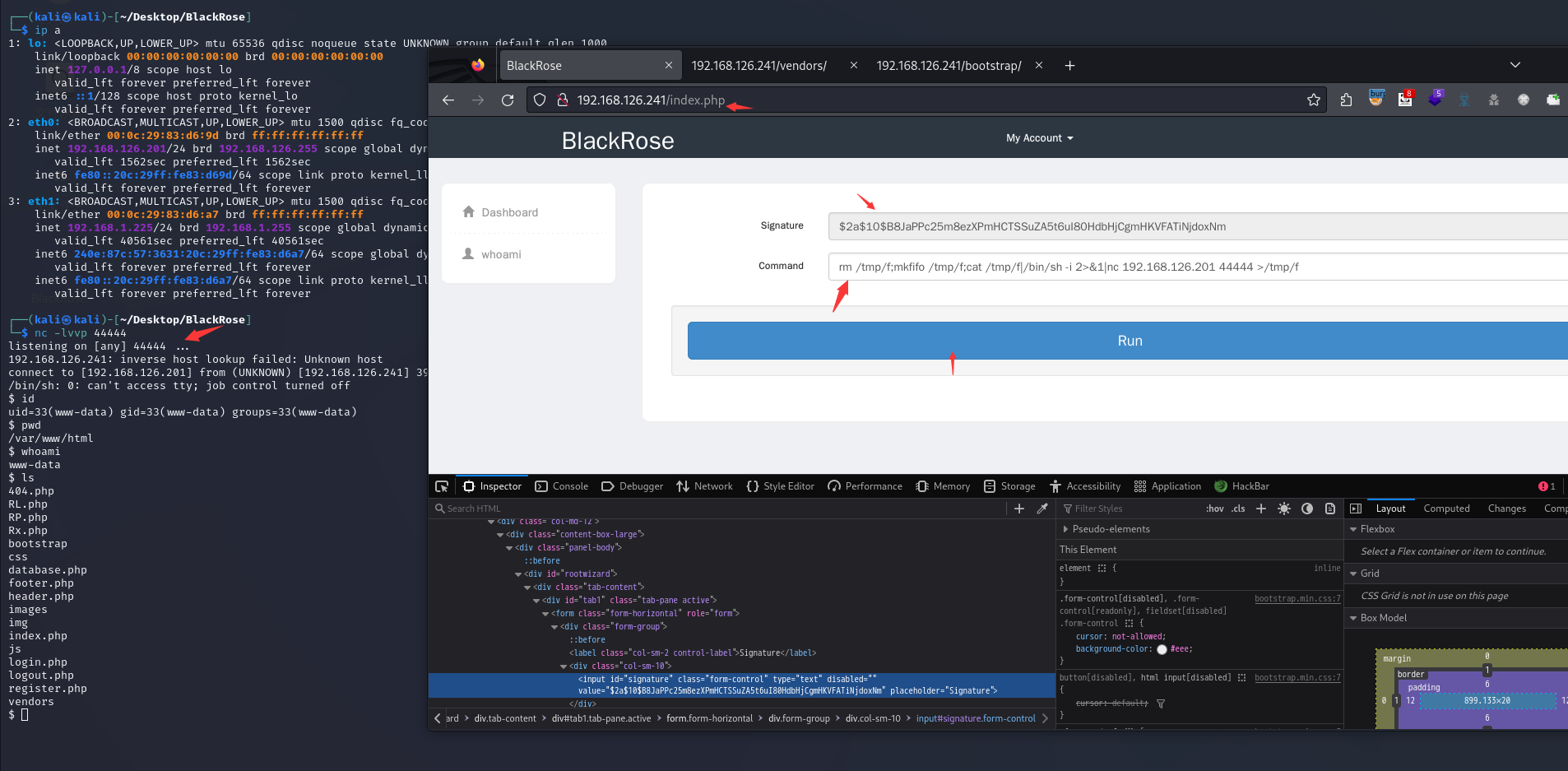Bookmark page with star icon
This screenshot has width=1568, height=771.
coord(1314,100)
